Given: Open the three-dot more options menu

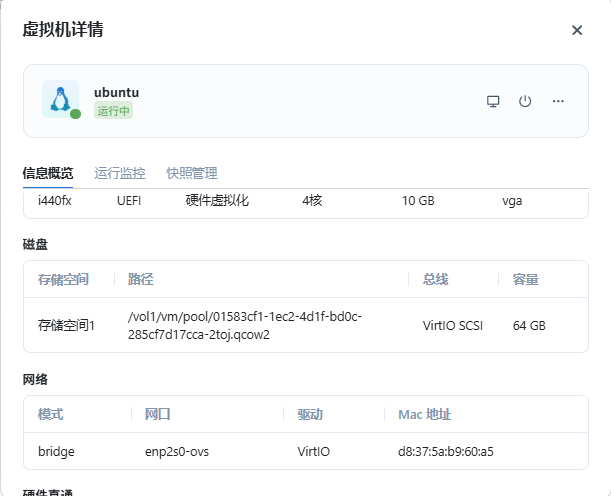Looking at the screenshot, I should pyautogui.click(x=558, y=101).
